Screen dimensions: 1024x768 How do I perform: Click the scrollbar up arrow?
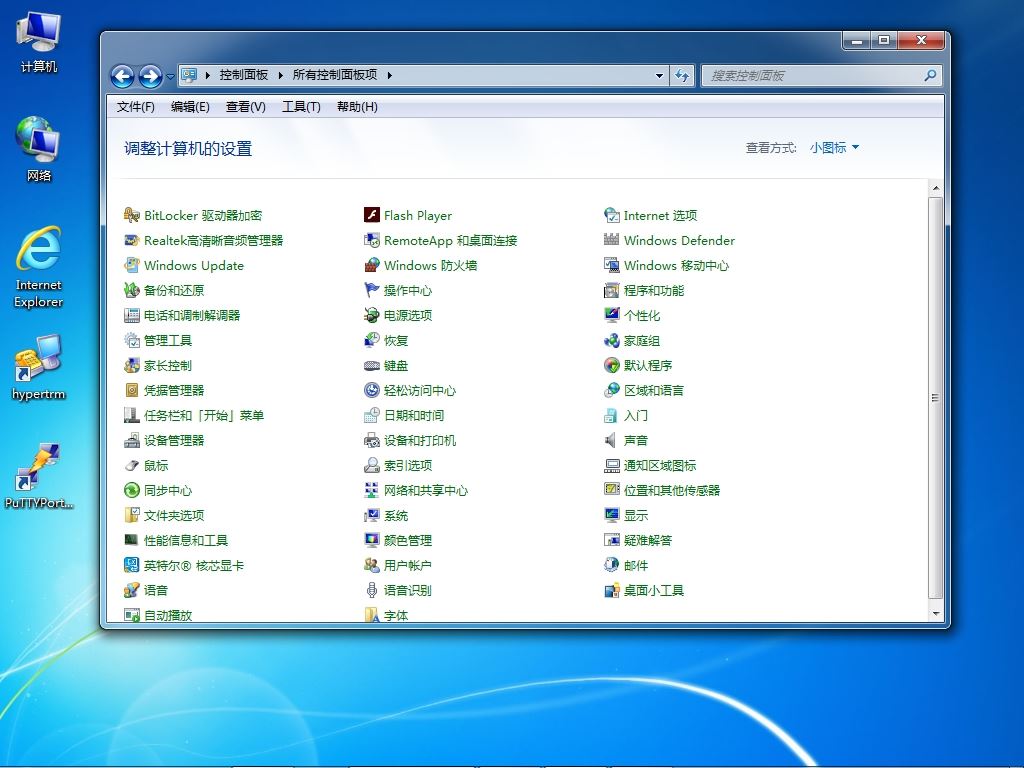936,188
